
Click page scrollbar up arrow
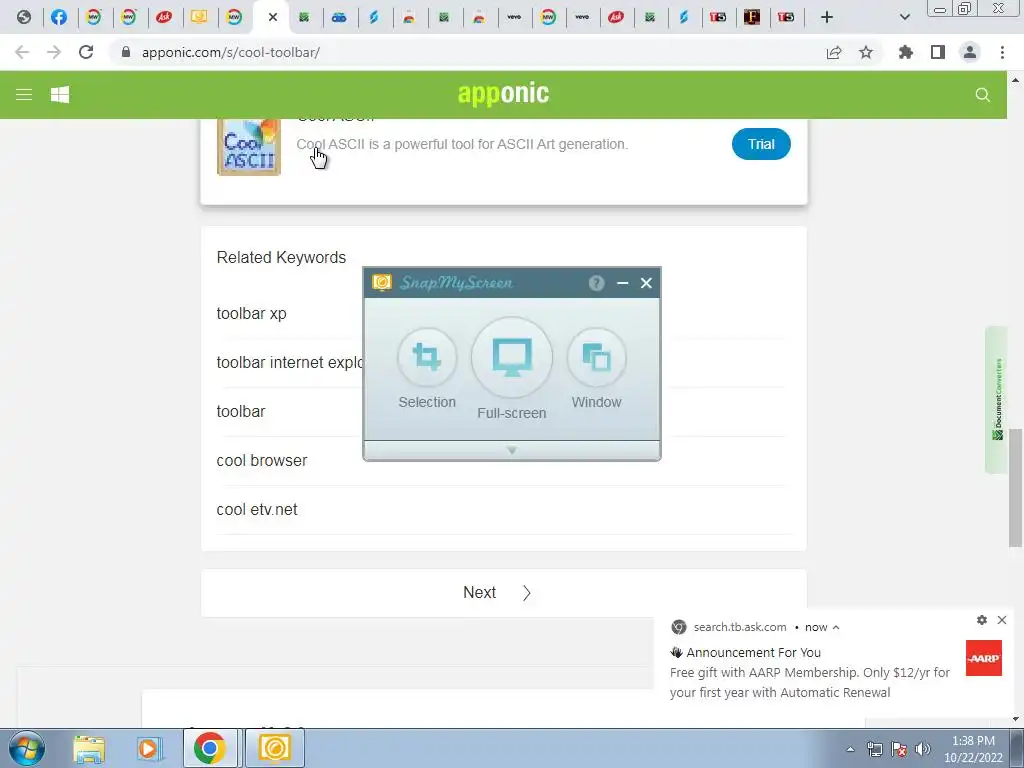1016,80
